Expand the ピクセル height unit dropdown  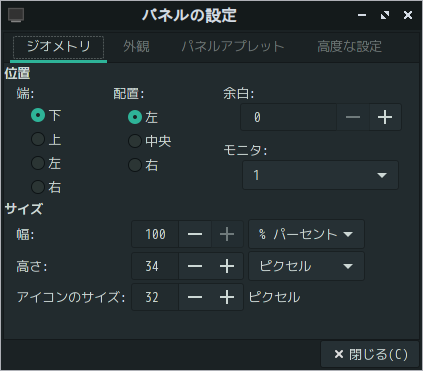pyautogui.click(x=306, y=266)
